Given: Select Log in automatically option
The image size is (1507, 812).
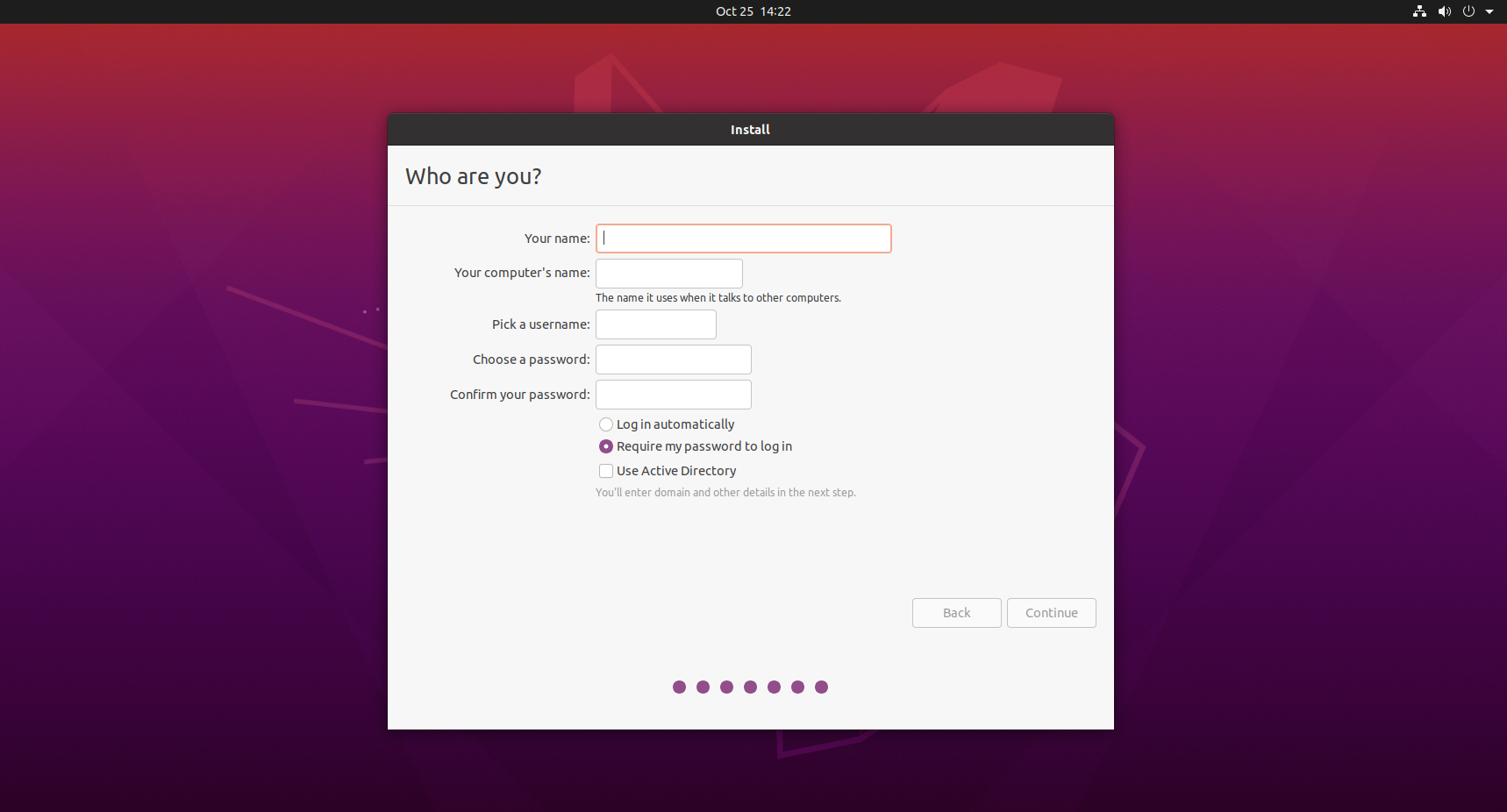Looking at the screenshot, I should click(606, 424).
